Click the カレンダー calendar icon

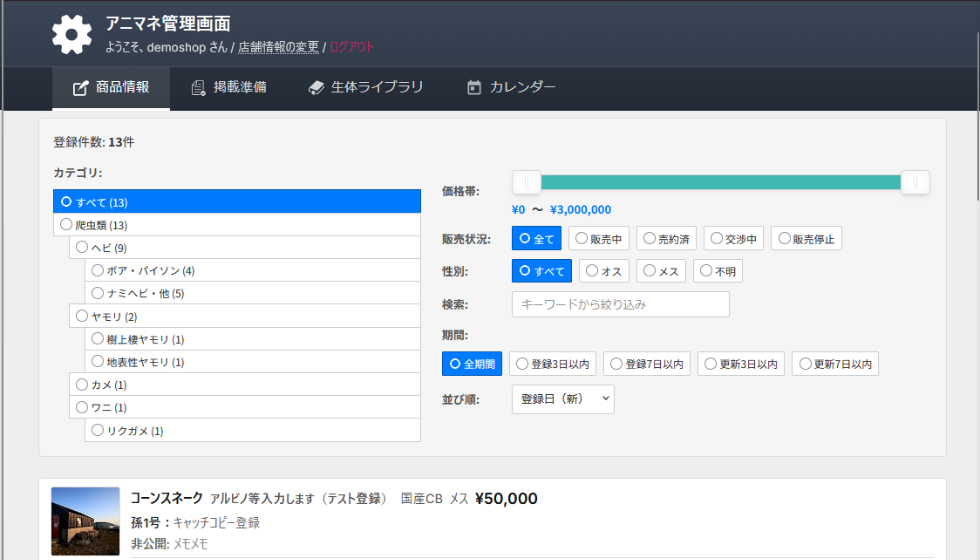(x=474, y=88)
